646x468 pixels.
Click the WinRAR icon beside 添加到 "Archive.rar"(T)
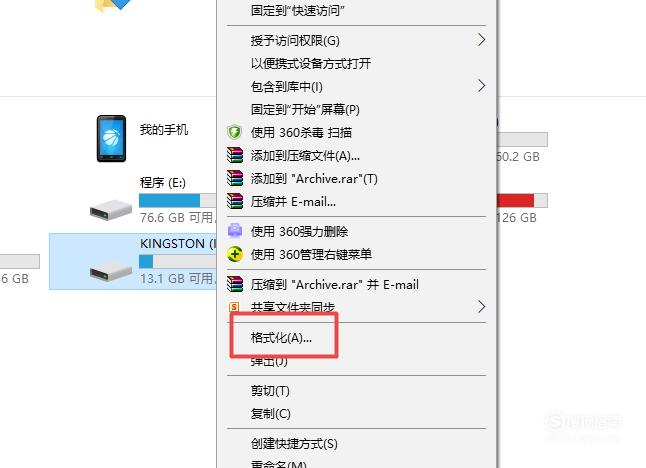click(x=235, y=178)
